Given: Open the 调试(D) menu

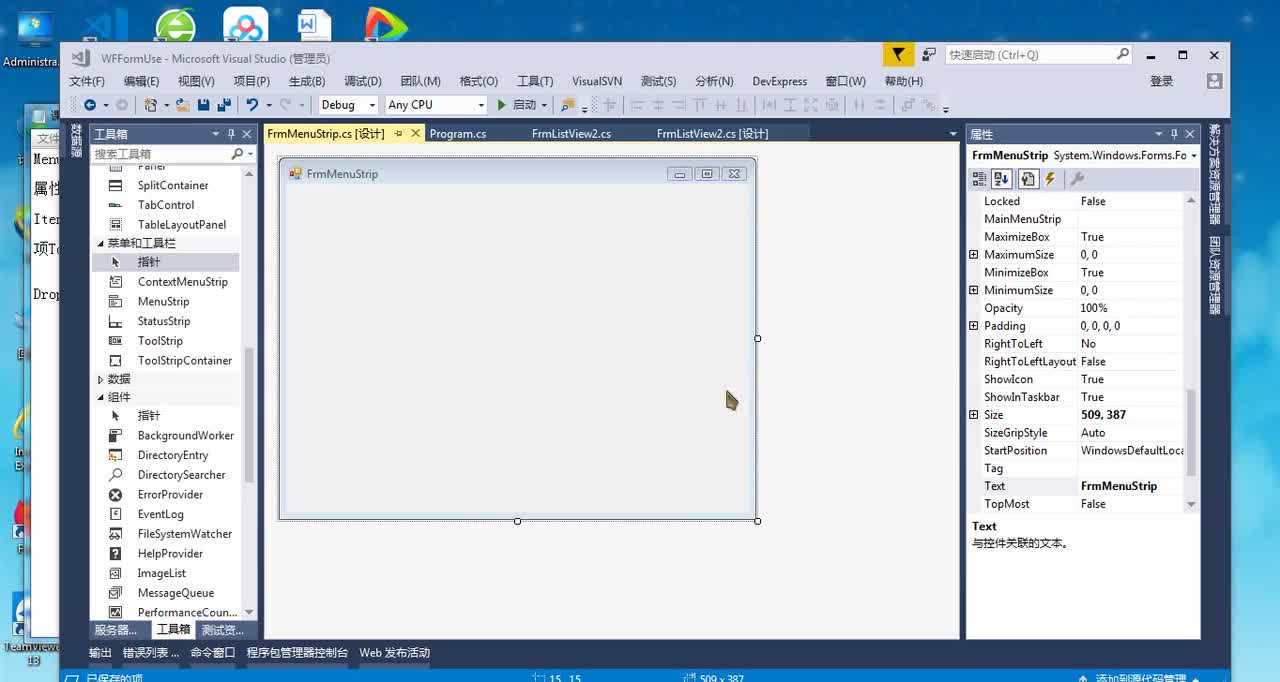Looking at the screenshot, I should [363, 81].
